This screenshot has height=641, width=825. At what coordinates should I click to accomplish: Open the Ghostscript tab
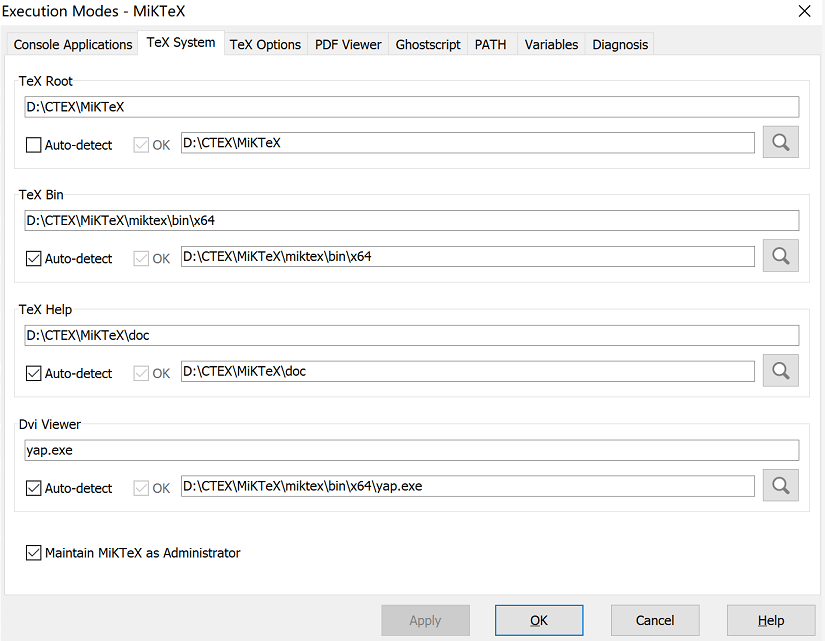(428, 44)
